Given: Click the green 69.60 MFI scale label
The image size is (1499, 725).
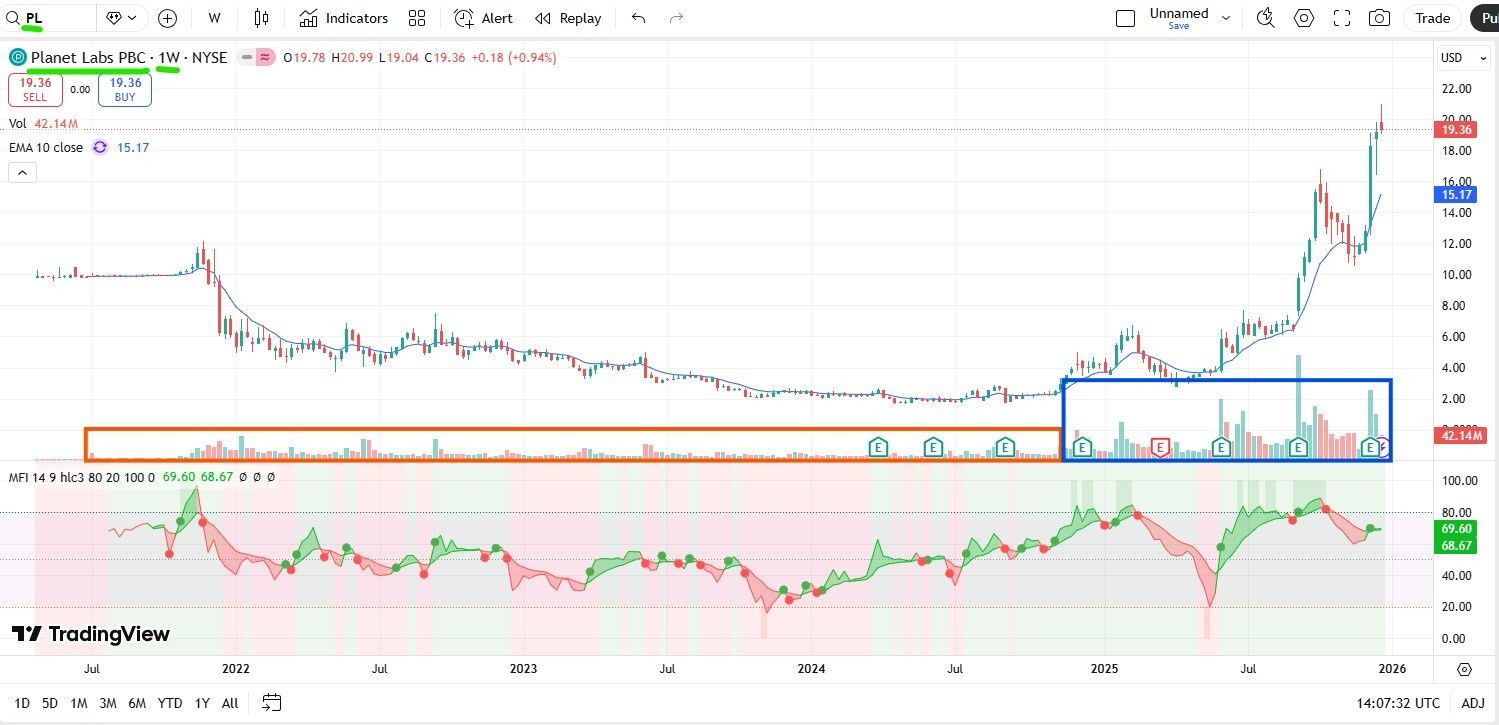Looking at the screenshot, I should (x=1457, y=529).
